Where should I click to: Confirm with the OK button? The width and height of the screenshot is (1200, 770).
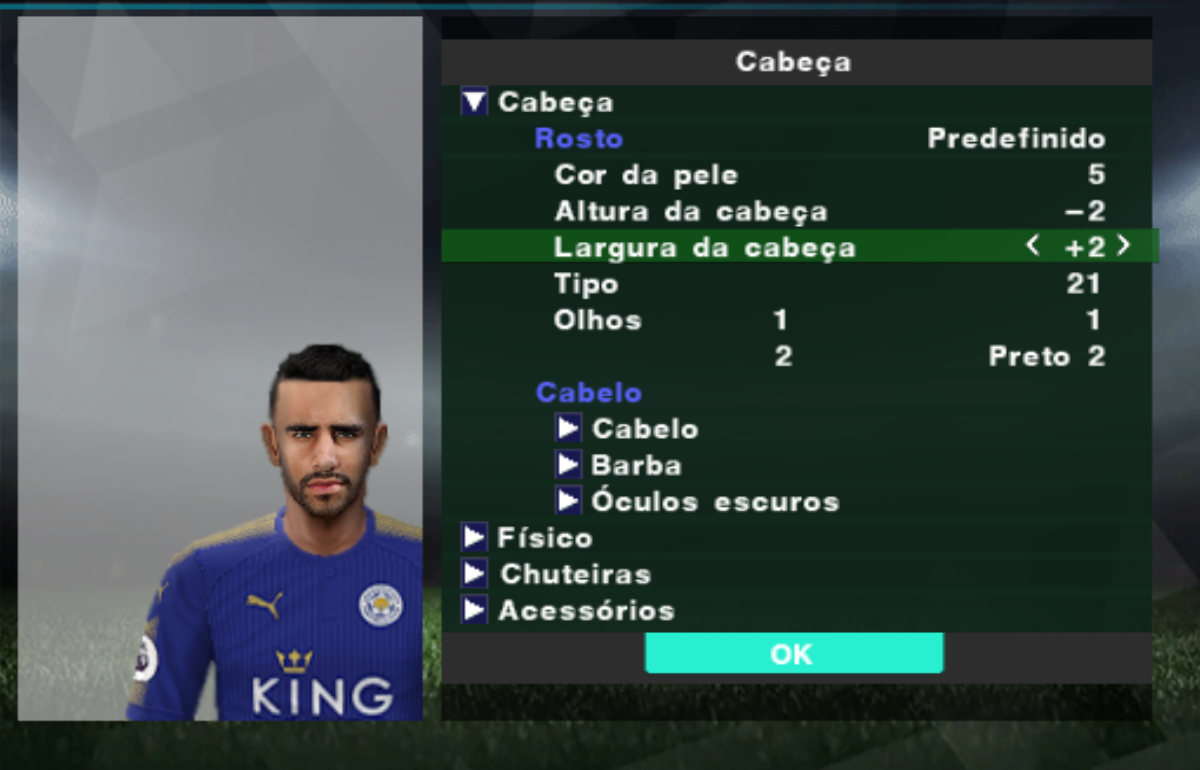tap(794, 654)
